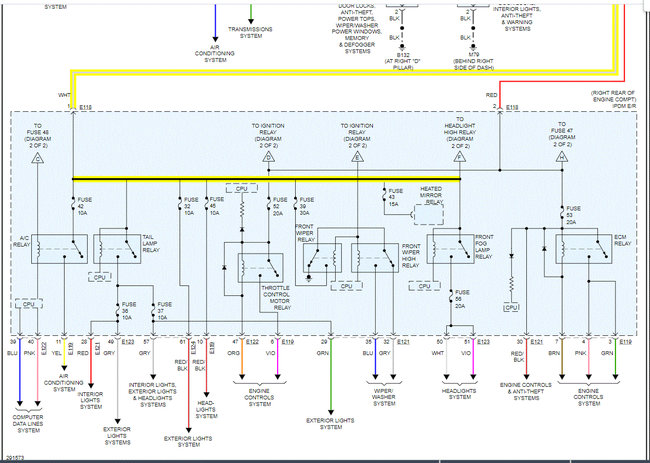Click the triangle connector marked F
Screen dimensions: 650x463
[x=459, y=157]
